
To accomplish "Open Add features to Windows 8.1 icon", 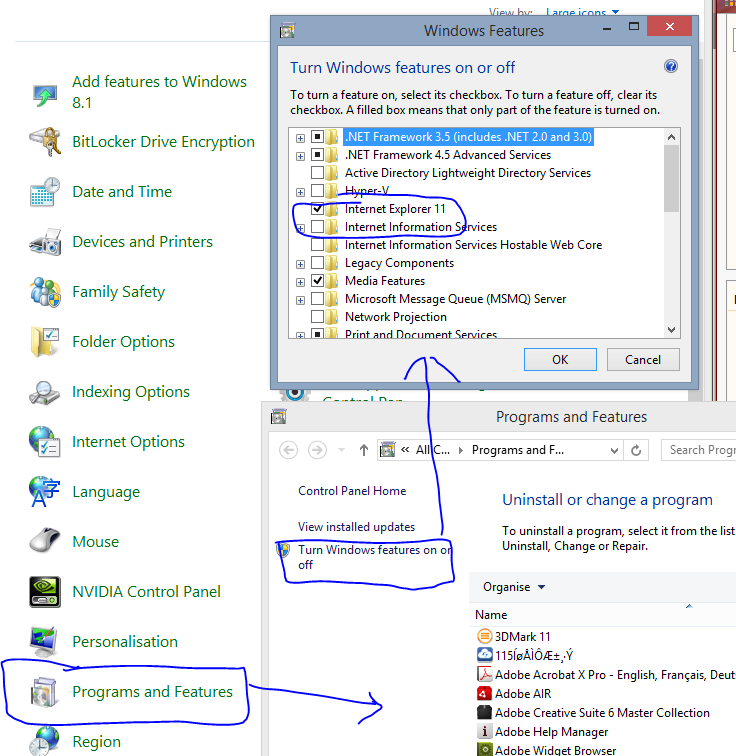I will pyautogui.click(x=45, y=94).
